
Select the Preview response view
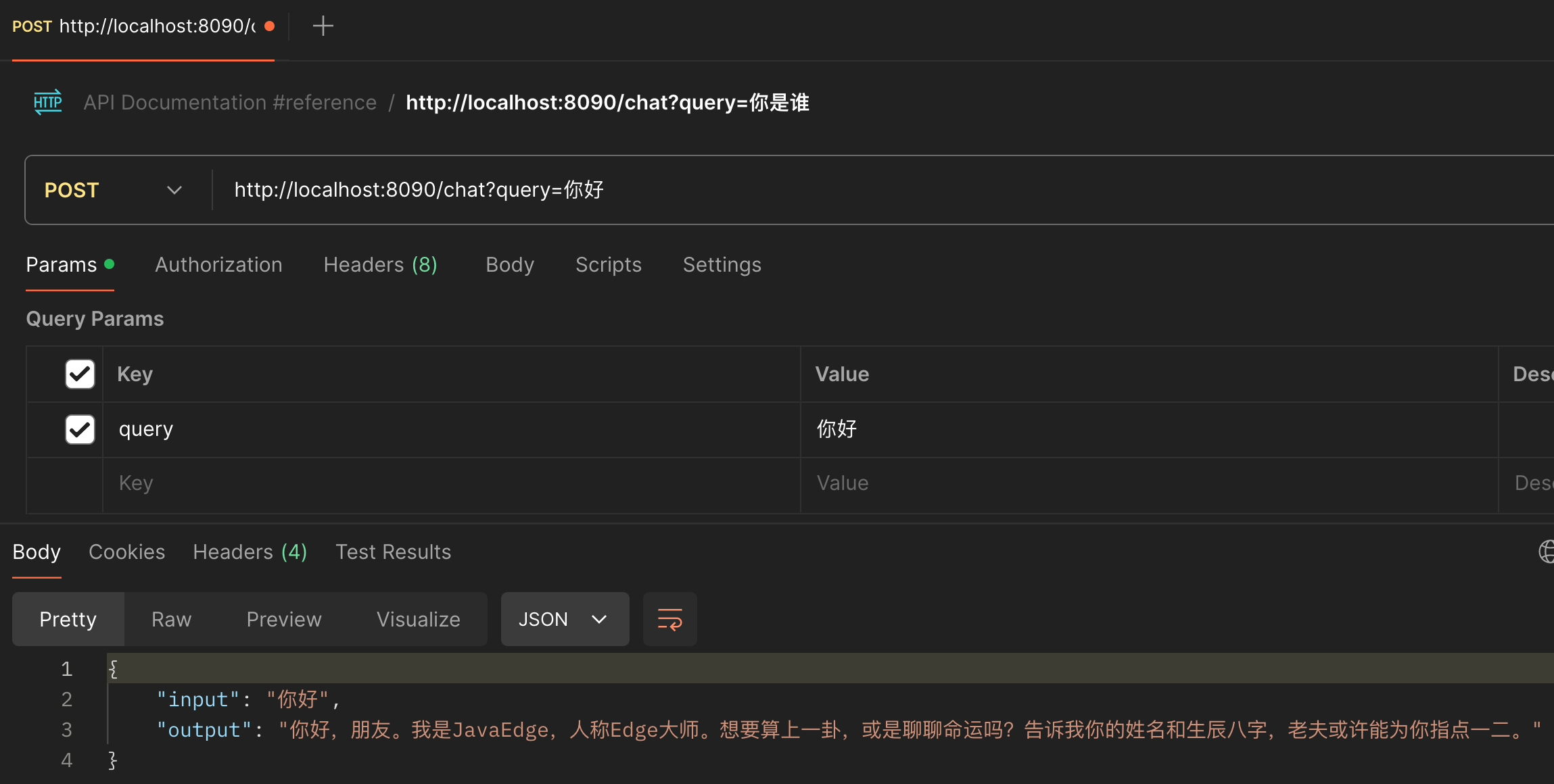pos(284,619)
